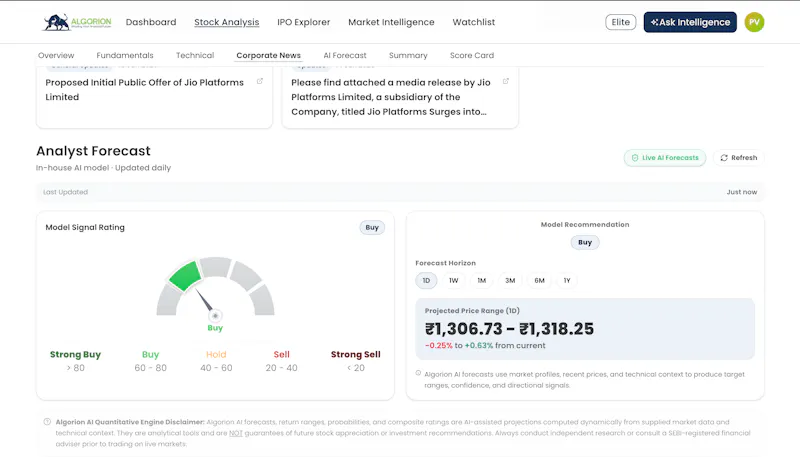Viewport: 800px width, 457px height.
Task: Click the 'Forecast Horizon' label
Action: click(445, 263)
